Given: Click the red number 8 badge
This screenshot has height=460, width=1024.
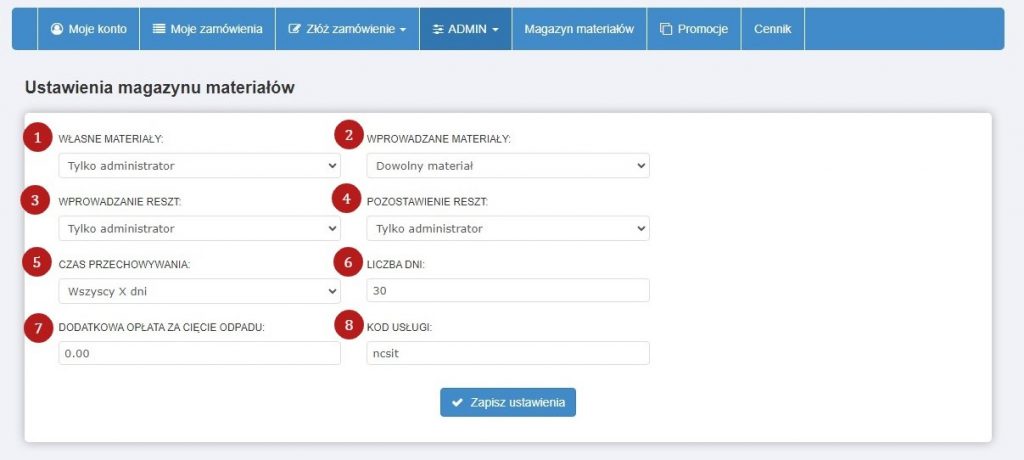Looking at the screenshot, I should click(x=347, y=326).
